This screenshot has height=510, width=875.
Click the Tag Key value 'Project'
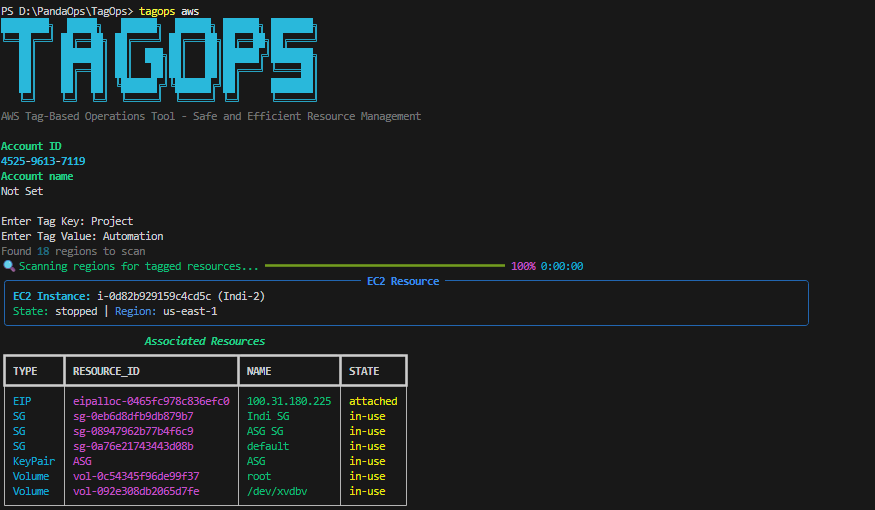point(112,221)
